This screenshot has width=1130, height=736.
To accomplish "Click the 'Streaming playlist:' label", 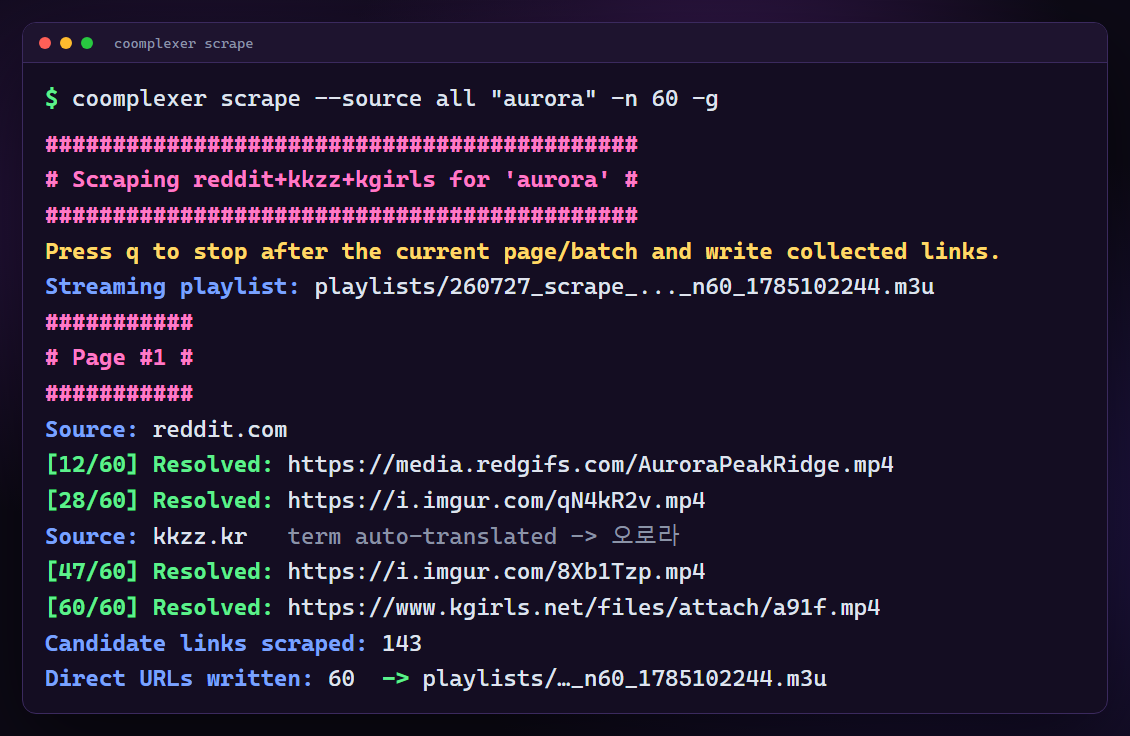I will (x=172, y=287).
